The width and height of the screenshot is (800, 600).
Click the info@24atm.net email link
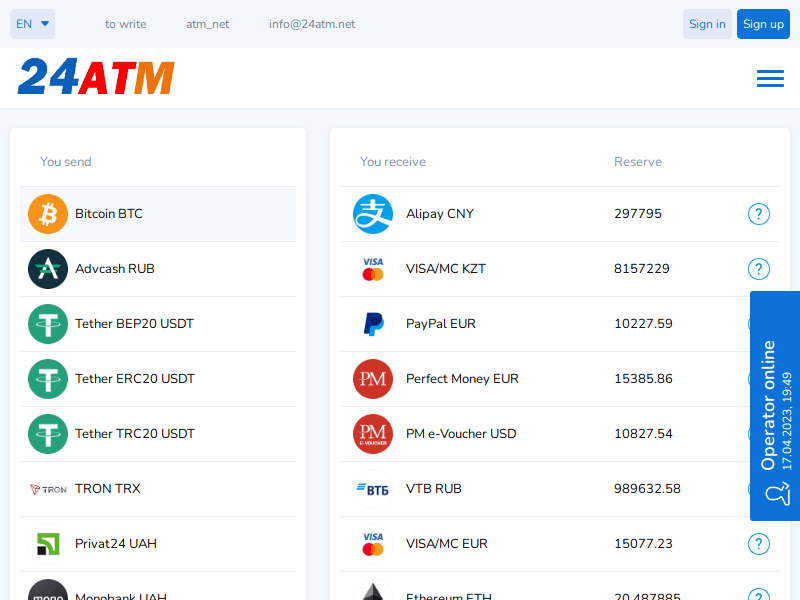pos(312,24)
